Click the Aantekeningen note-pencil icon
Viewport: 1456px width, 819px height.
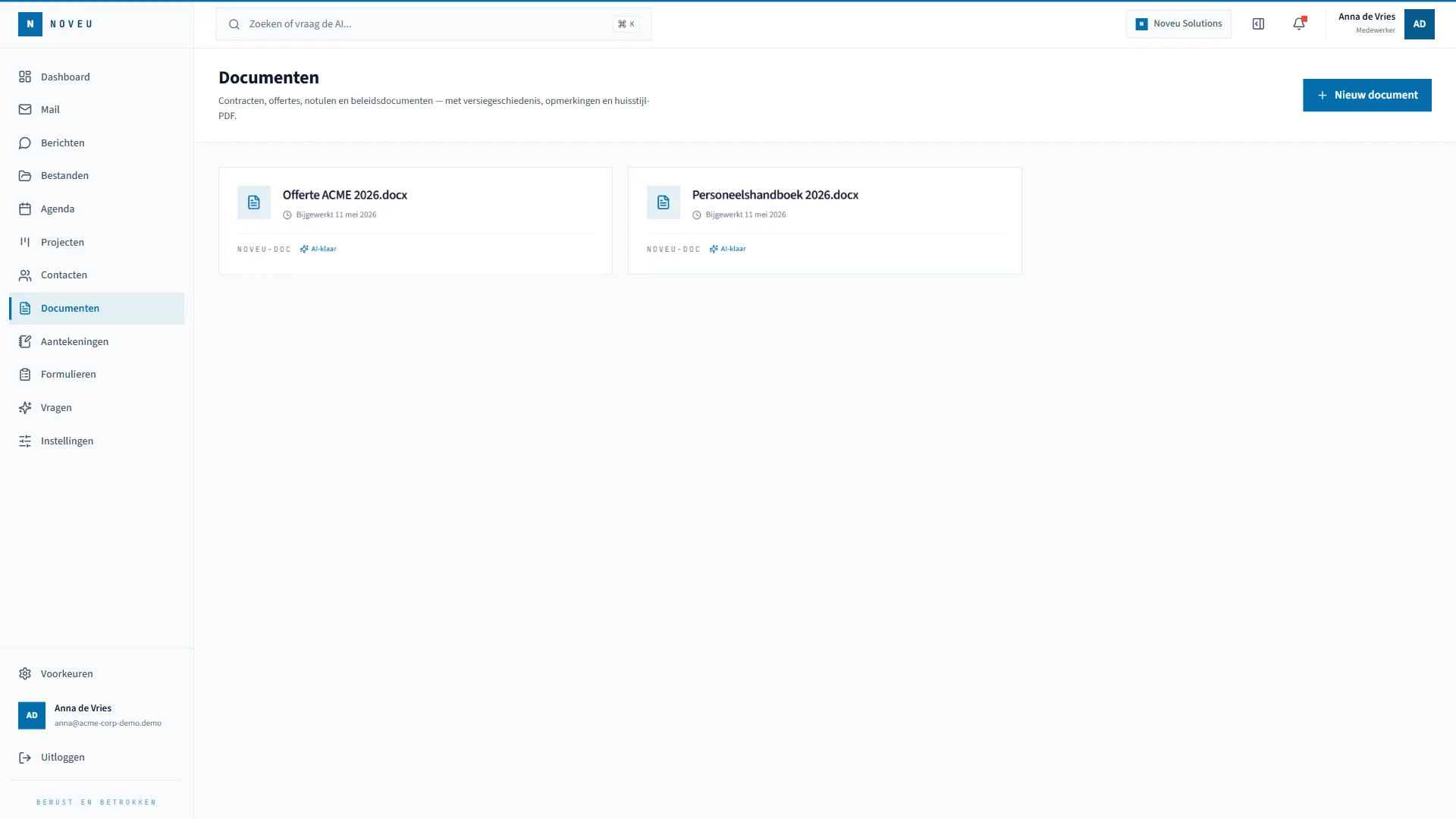[x=25, y=341]
